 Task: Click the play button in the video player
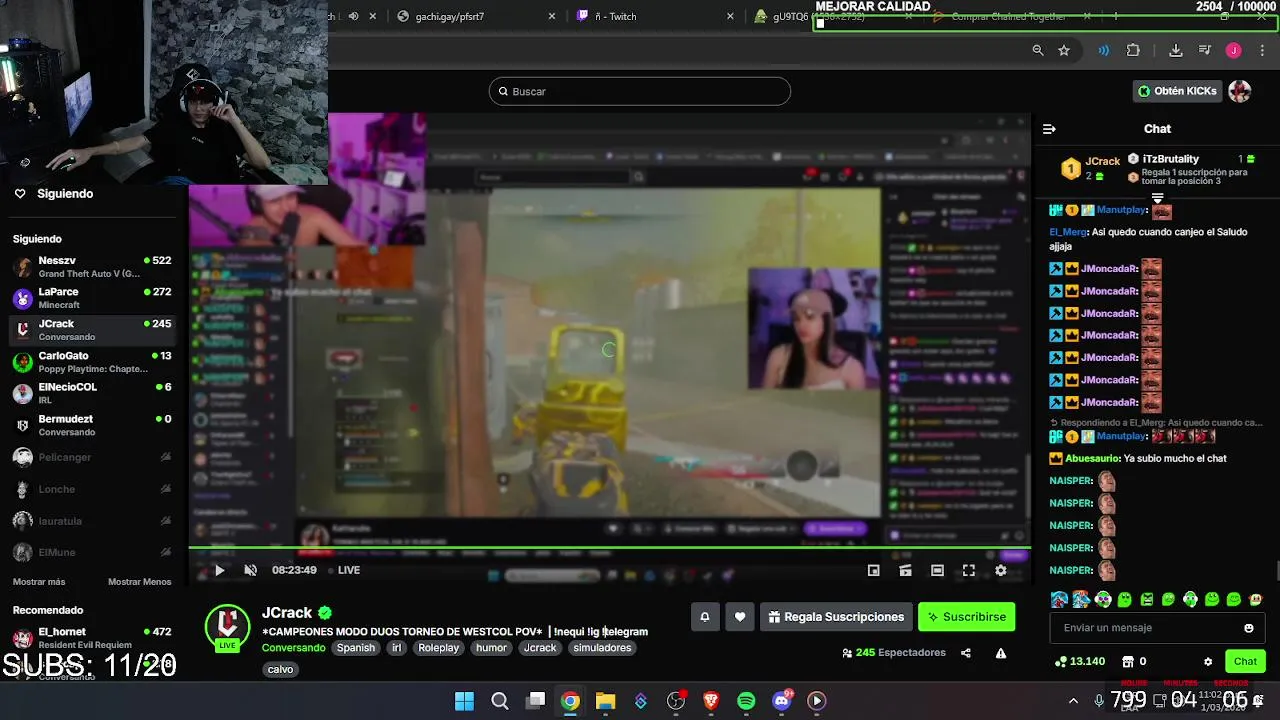tap(219, 570)
